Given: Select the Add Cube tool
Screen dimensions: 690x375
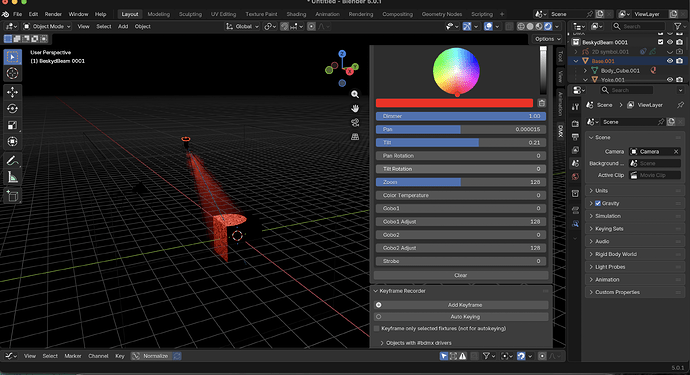Looking at the screenshot, I should (x=12, y=195).
